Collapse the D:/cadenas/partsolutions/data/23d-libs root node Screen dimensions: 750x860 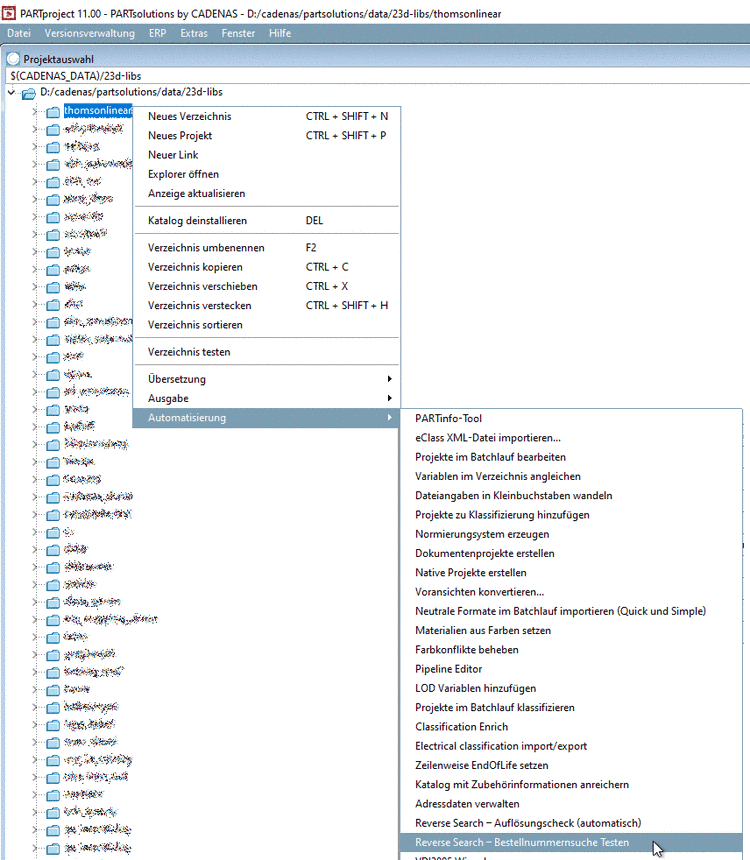tap(12, 92)
